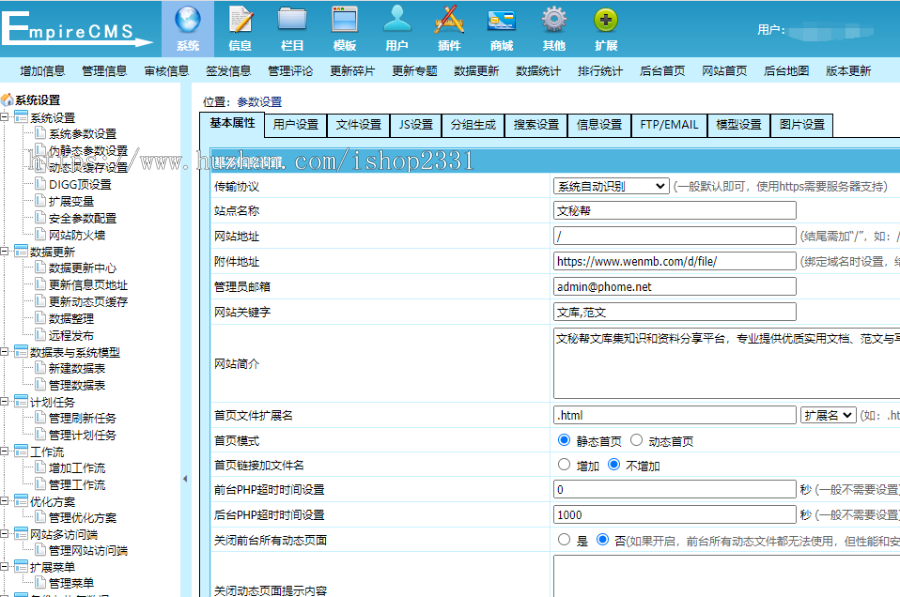Click page icon beside 数据更新中心

point(40,268)
